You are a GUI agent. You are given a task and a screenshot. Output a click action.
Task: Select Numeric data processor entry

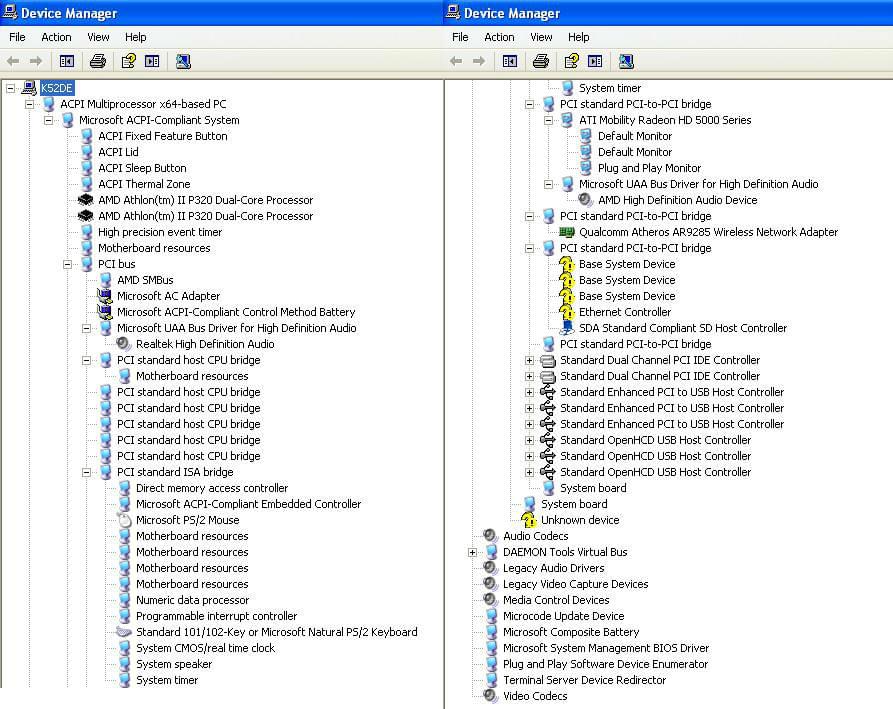192,600
